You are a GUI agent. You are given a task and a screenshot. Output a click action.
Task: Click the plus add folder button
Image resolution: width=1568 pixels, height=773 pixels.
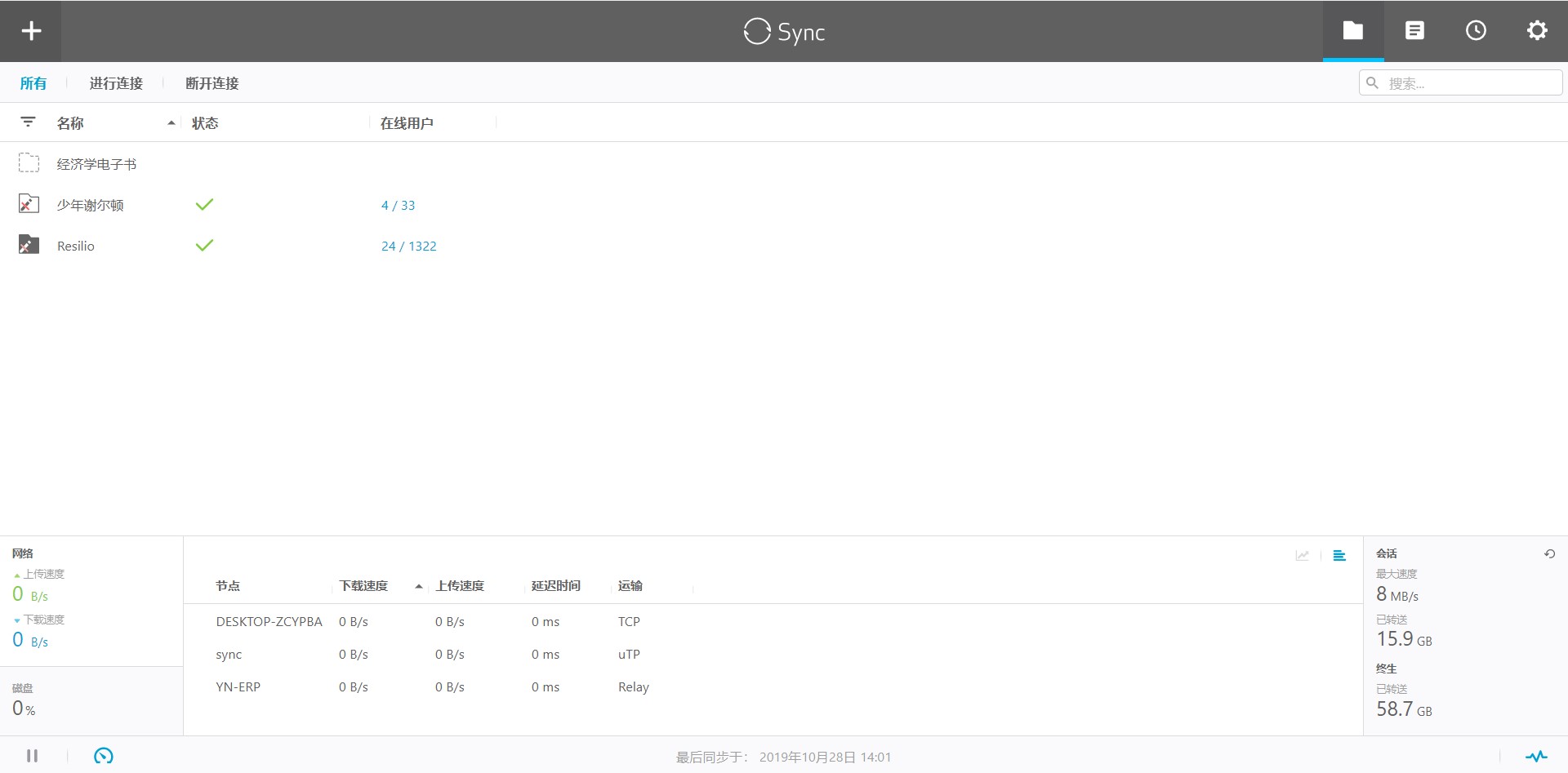(31, 31)
